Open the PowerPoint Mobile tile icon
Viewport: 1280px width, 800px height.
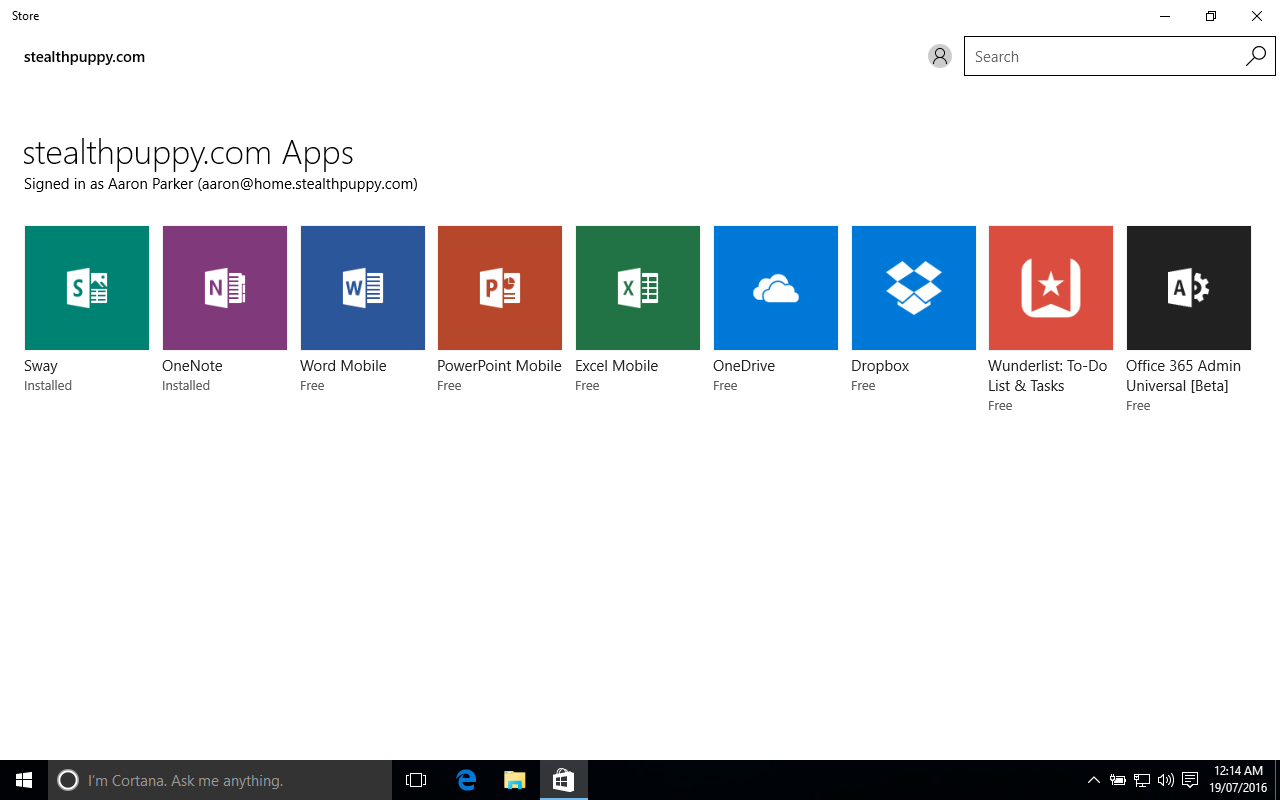(500, 288)
